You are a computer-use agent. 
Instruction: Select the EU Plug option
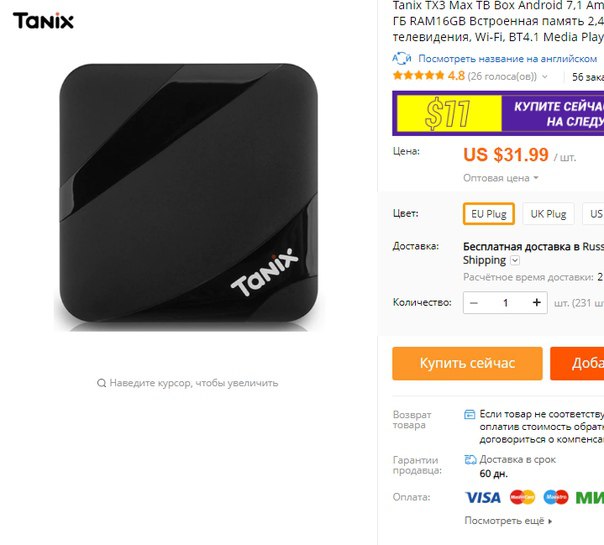tap(489, 214)
